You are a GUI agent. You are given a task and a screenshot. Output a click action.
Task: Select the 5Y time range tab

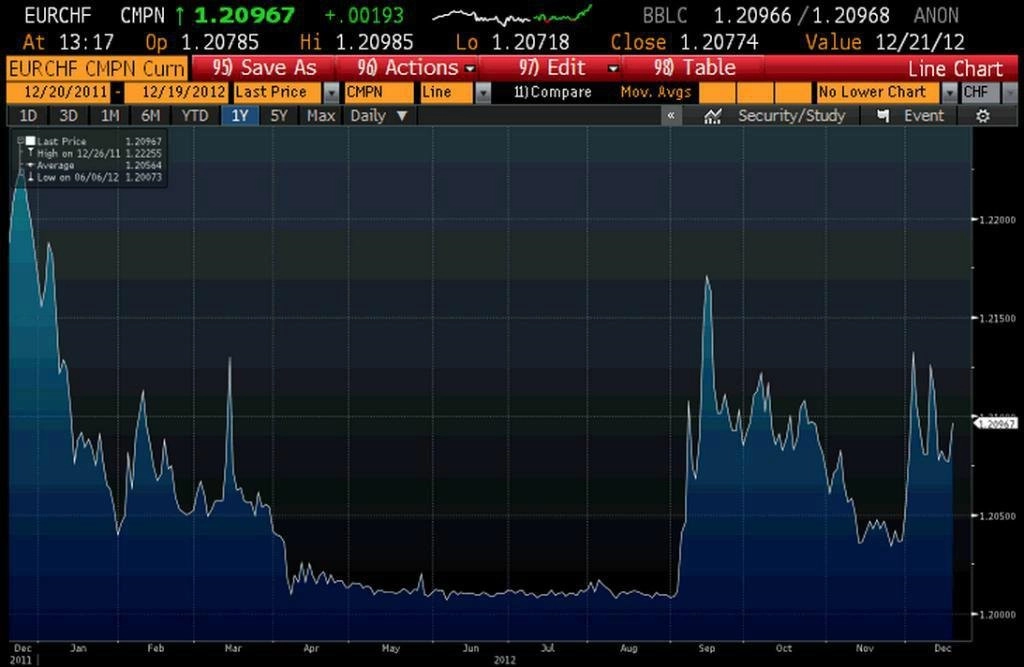pyautogui.click(x=279, y=116)
